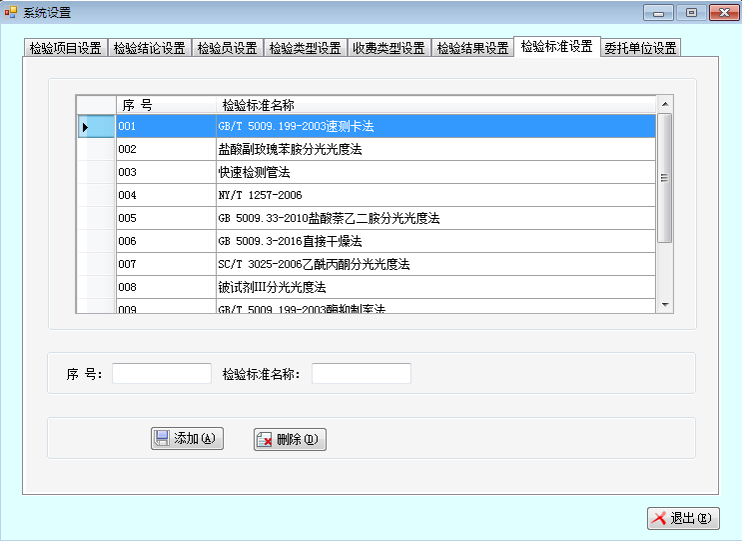This screenshot has height=541, width=742.
Task: Open the 收费类型设置 tab
Action: click(388, 49)
